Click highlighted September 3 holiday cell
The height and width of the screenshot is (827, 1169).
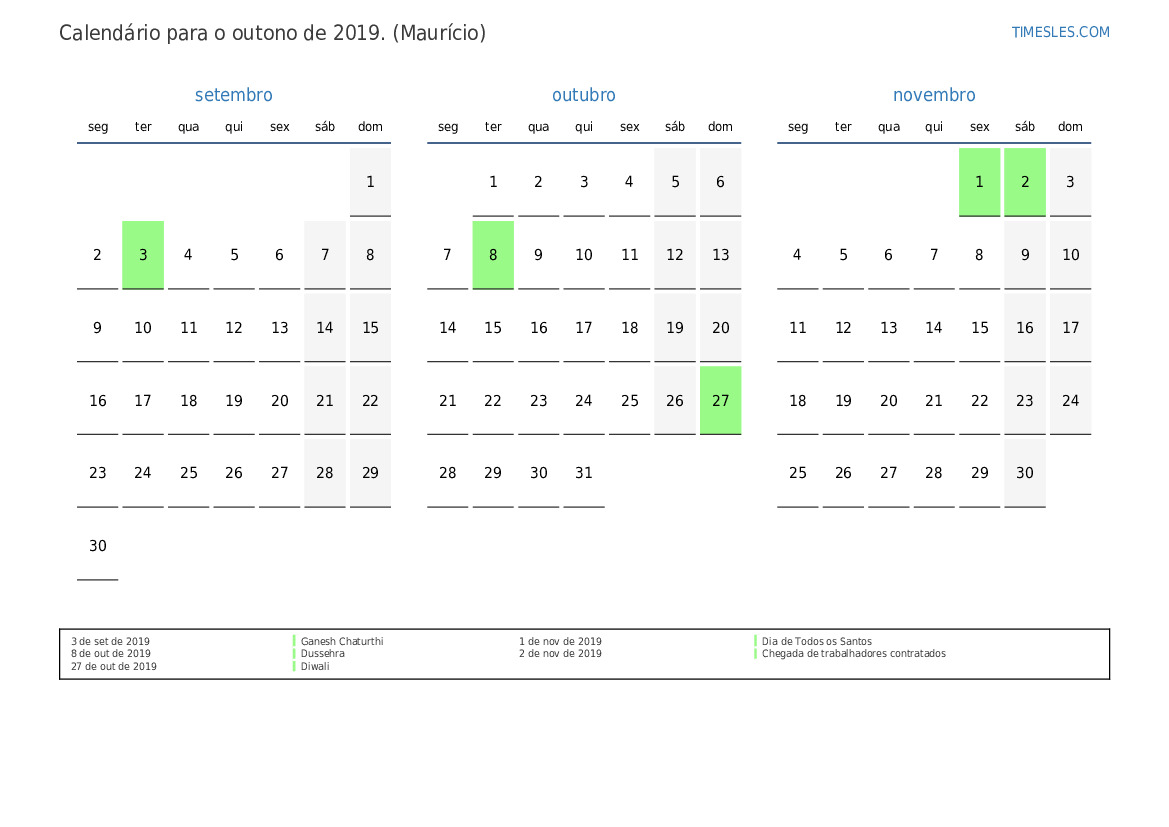(x=143, y=255)
